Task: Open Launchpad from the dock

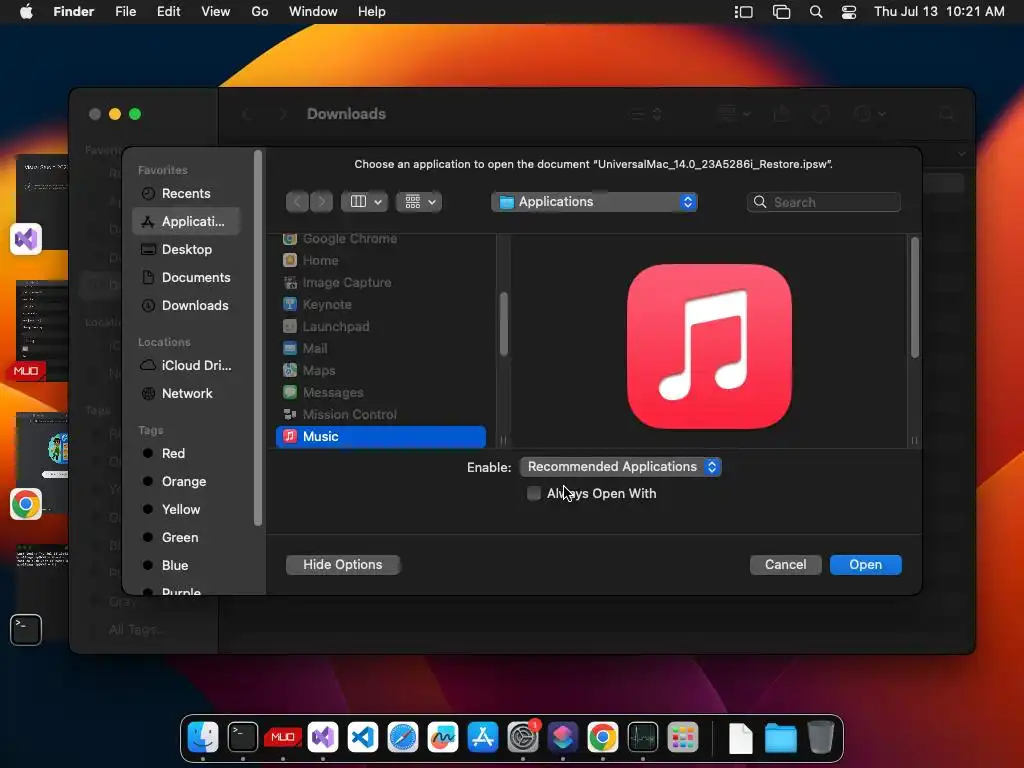Action: click(x=683, y=737)
